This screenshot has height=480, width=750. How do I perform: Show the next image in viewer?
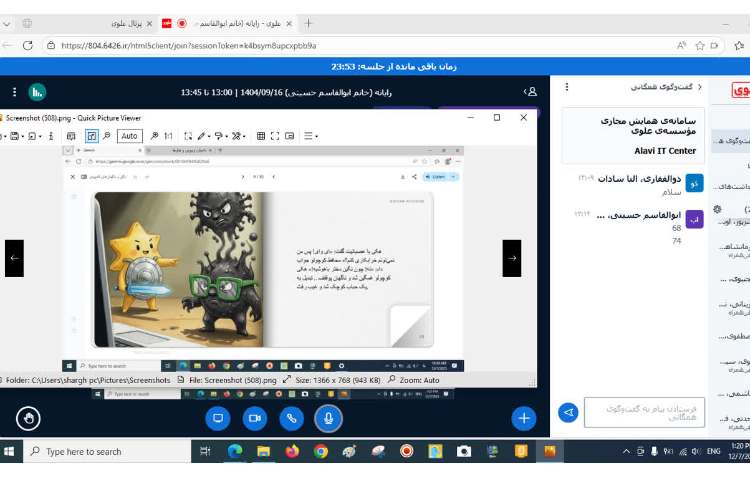(511, 258)
